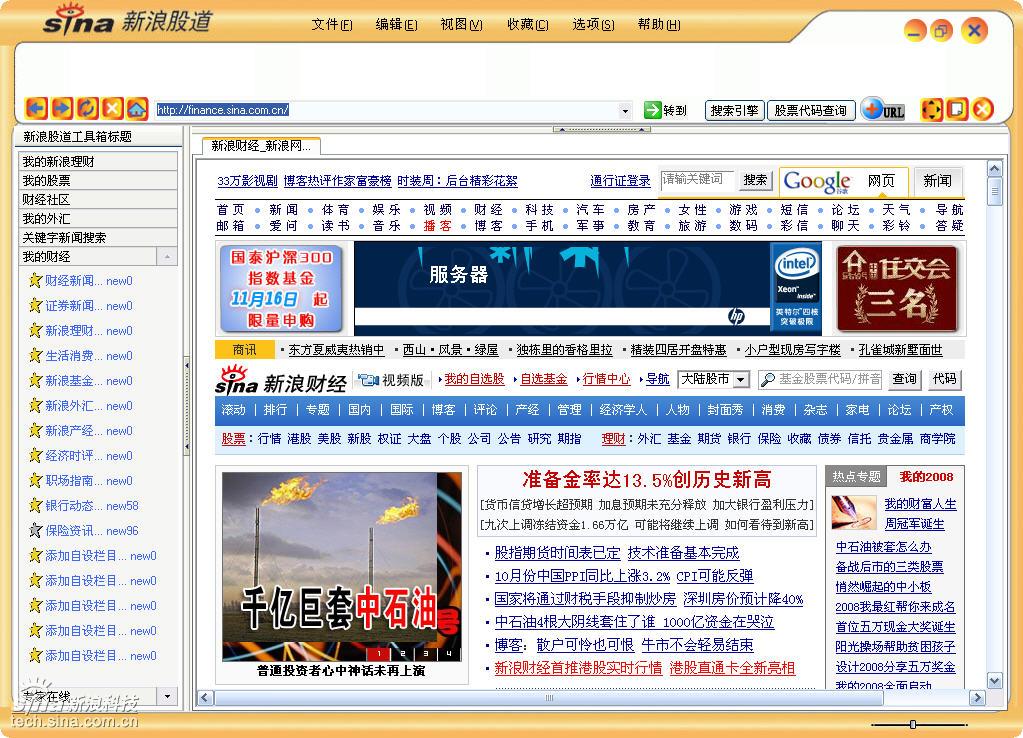Click the orange four-arrow fullscreen icon
The width and height of the screenshot is (1023, 738).
(931, 109)
